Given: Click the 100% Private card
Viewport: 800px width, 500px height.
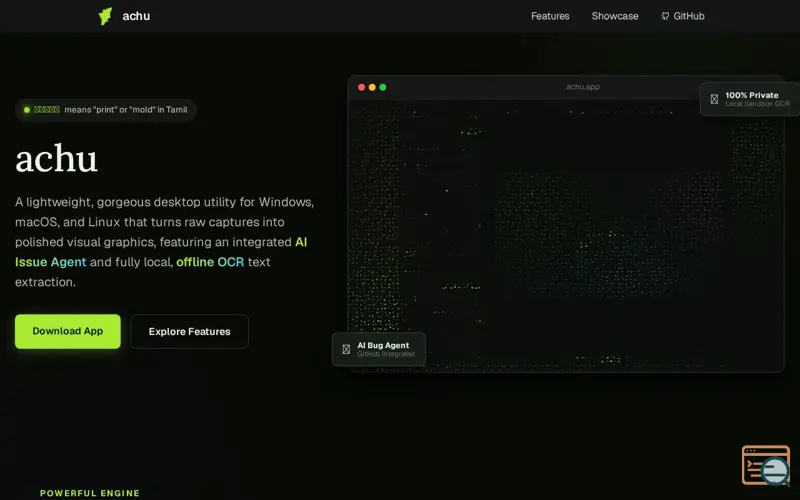Looking at the screenshot, I should pyautogui.click(x=749, y=99).
